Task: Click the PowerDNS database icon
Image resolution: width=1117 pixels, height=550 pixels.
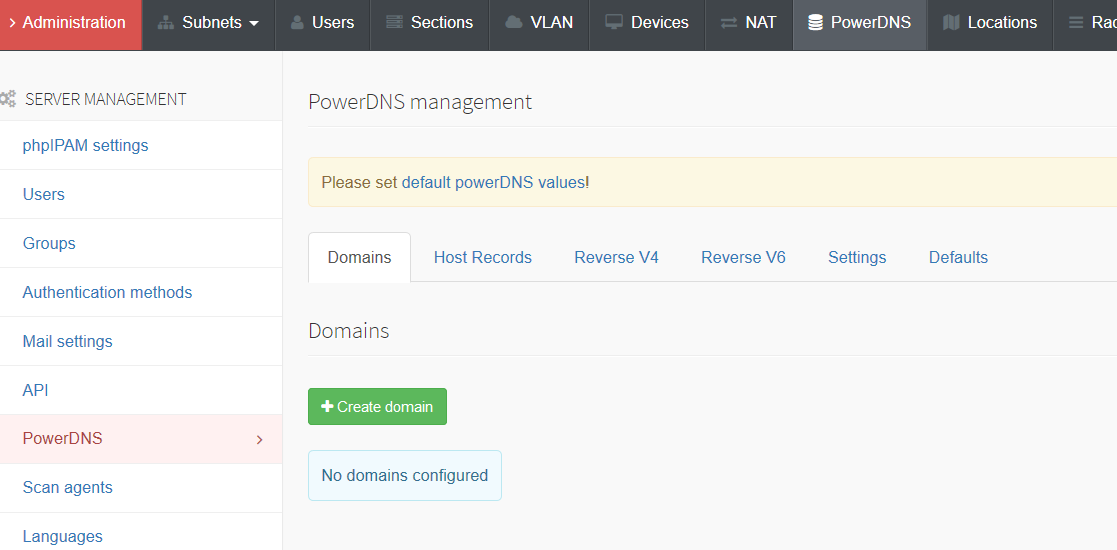Action: coord(815,23)
